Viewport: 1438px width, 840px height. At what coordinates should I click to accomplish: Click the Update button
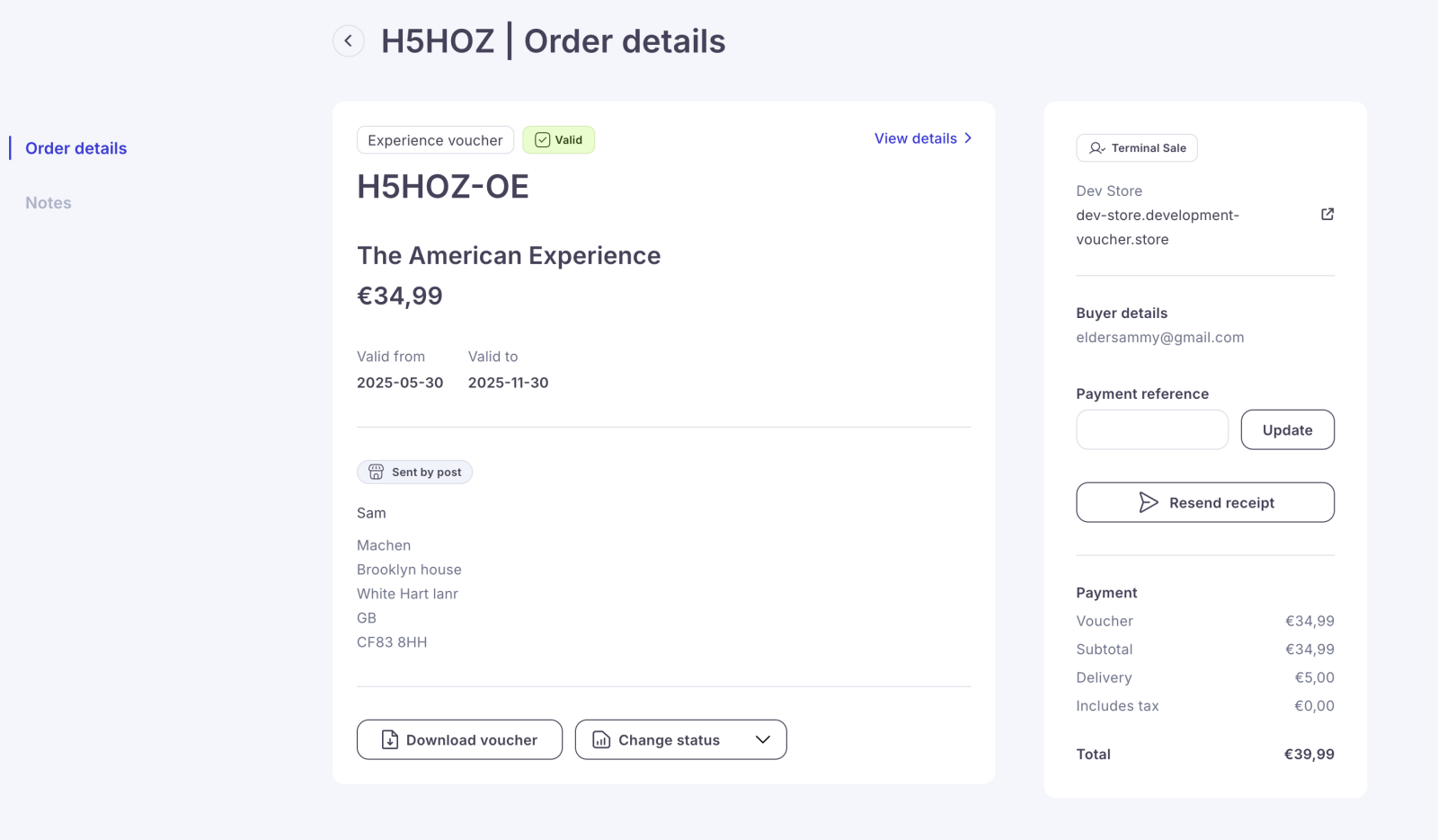(1287, 430)
